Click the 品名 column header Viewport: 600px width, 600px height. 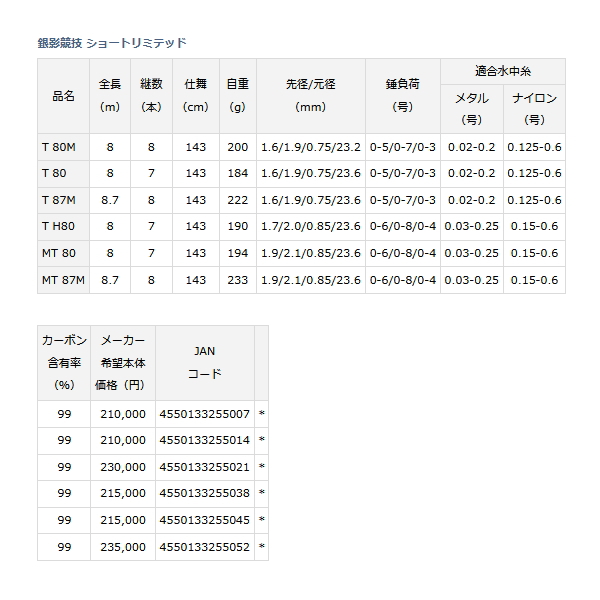coord(64,96)
